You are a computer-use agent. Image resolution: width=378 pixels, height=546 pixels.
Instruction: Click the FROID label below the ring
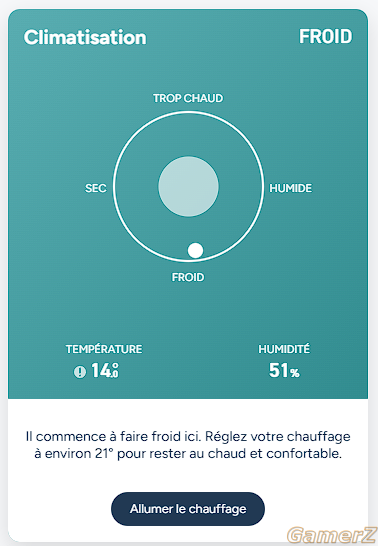coord(188,277)
